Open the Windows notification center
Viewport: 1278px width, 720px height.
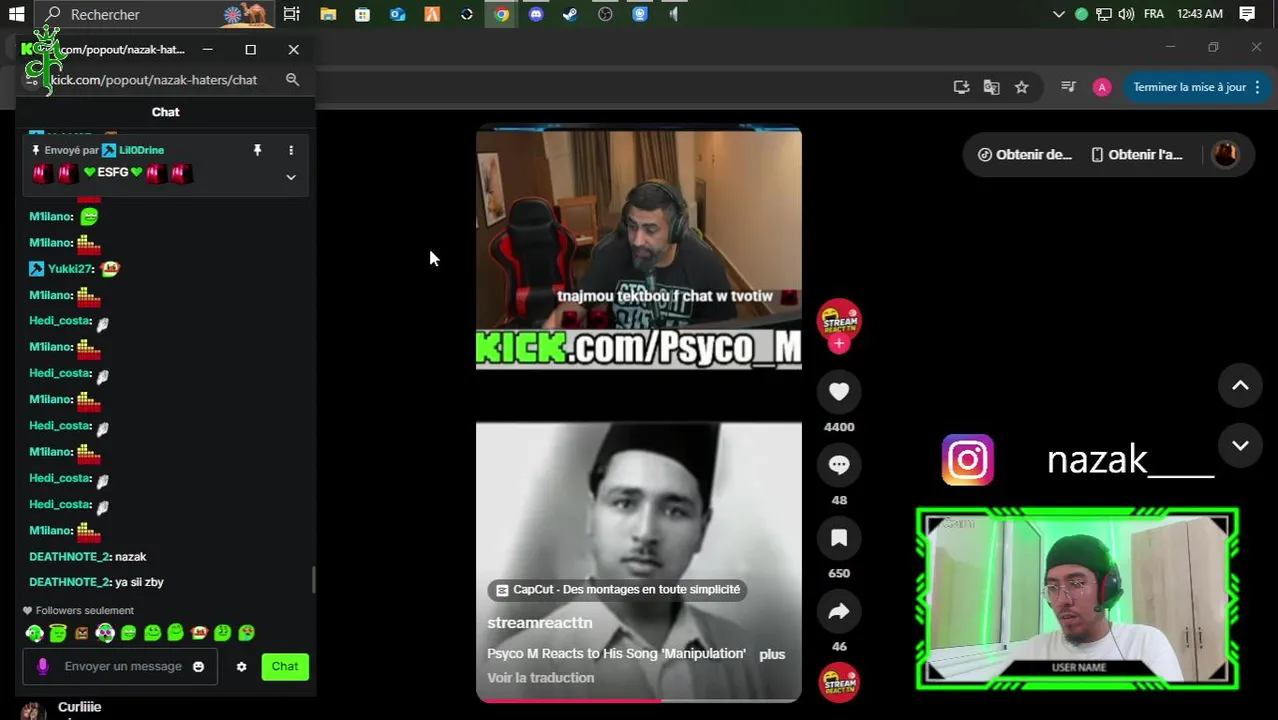pyautogui.click(x=1247, y=14)
